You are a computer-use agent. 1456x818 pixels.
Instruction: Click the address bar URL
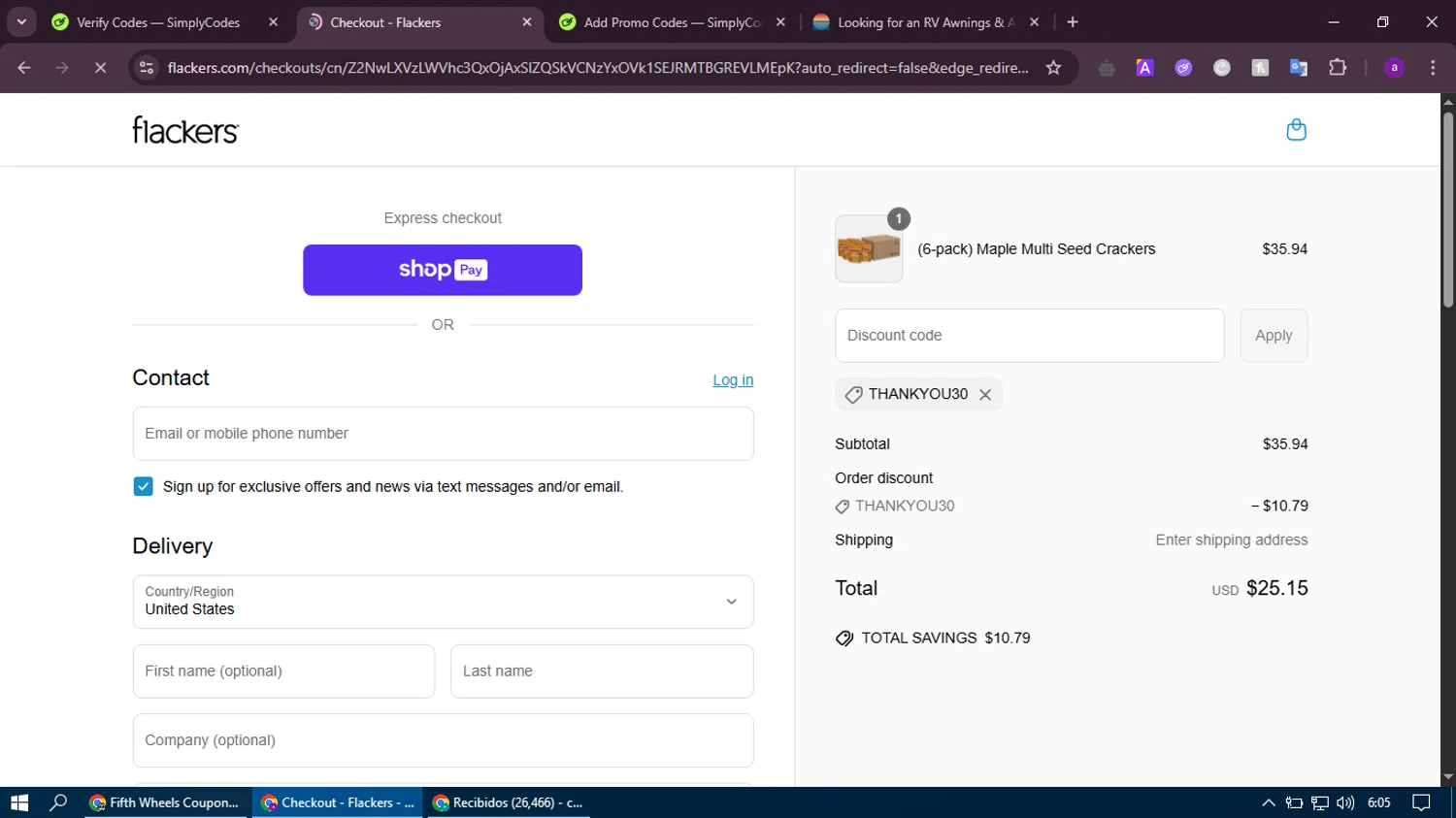coord(598,67)
